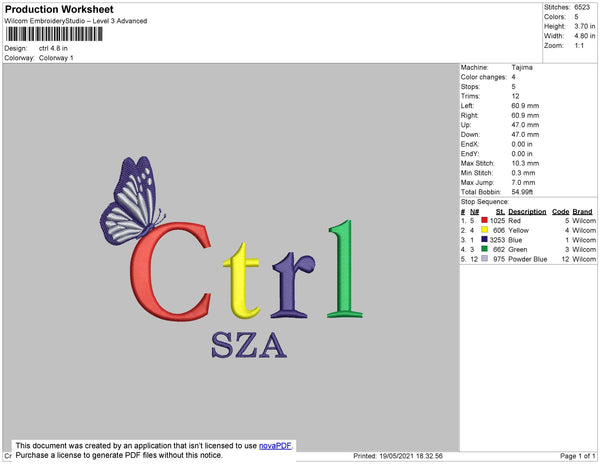Screen dimensions: 600x464
Task: Click the Colors value 5 in header
Action: pos(576,17)
